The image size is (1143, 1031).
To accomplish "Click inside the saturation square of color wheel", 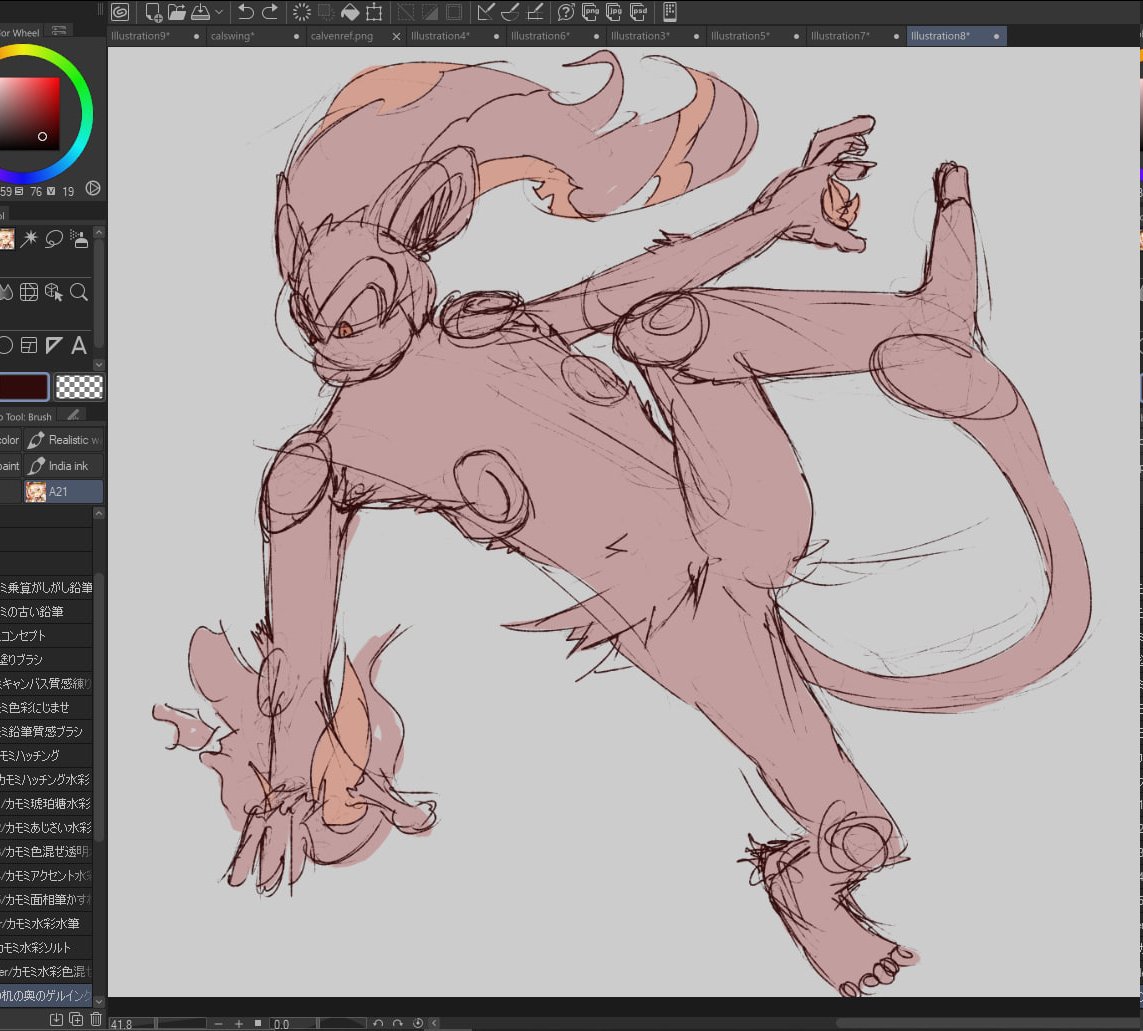I will (29, 114).
